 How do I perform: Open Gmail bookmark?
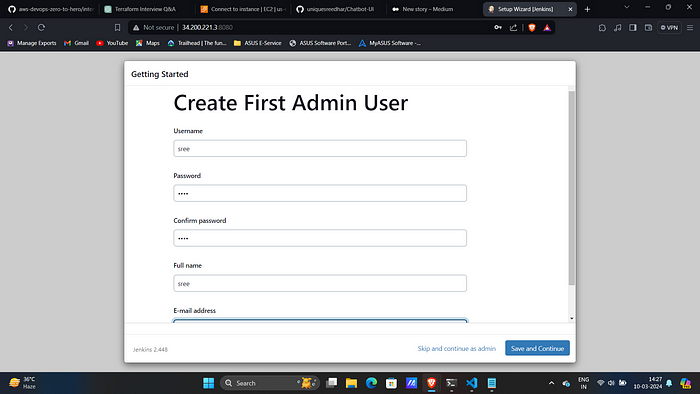click(x=76, y=43)
